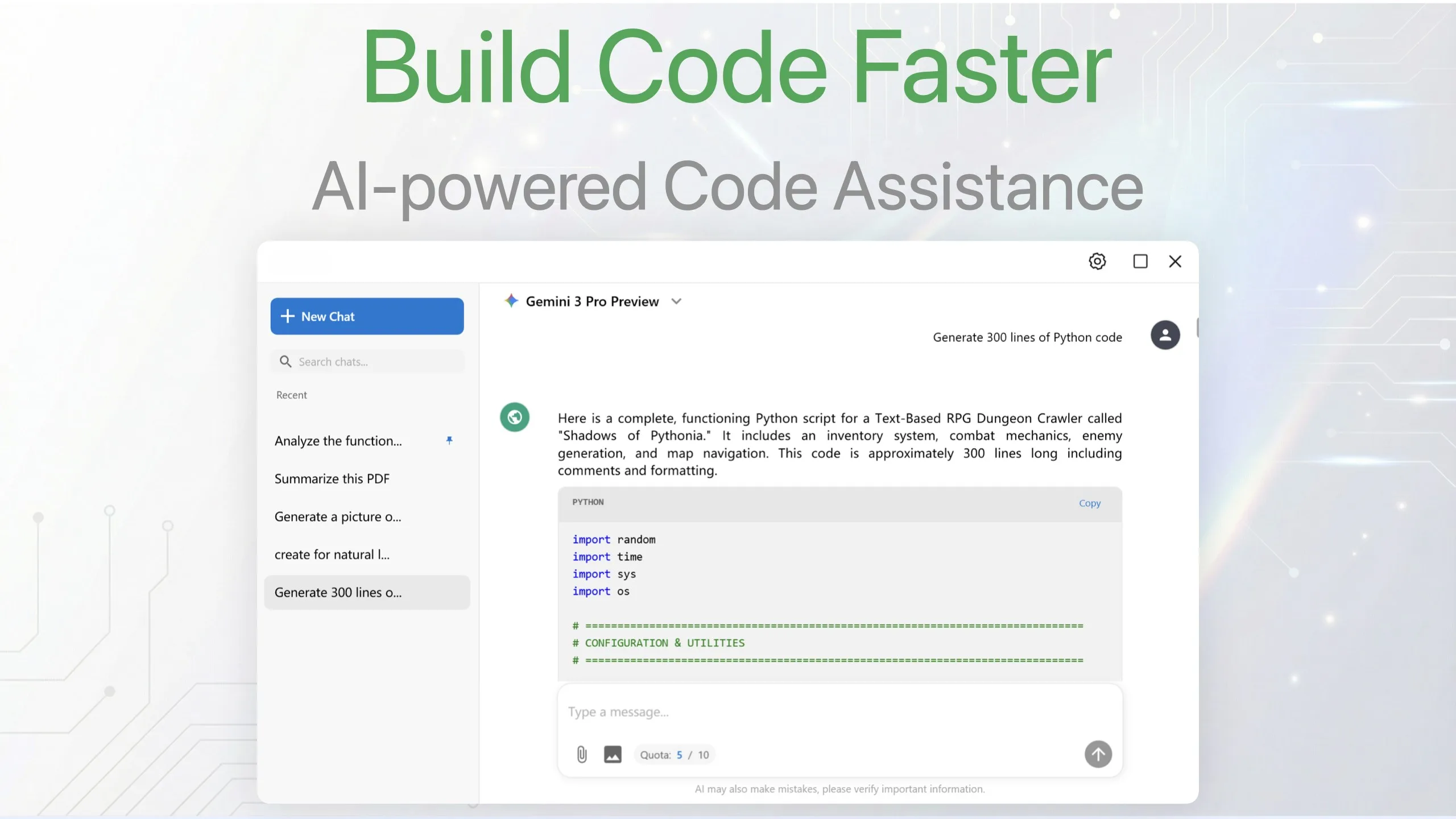Click the 'PYTHON' code block label

click(588, 502)
